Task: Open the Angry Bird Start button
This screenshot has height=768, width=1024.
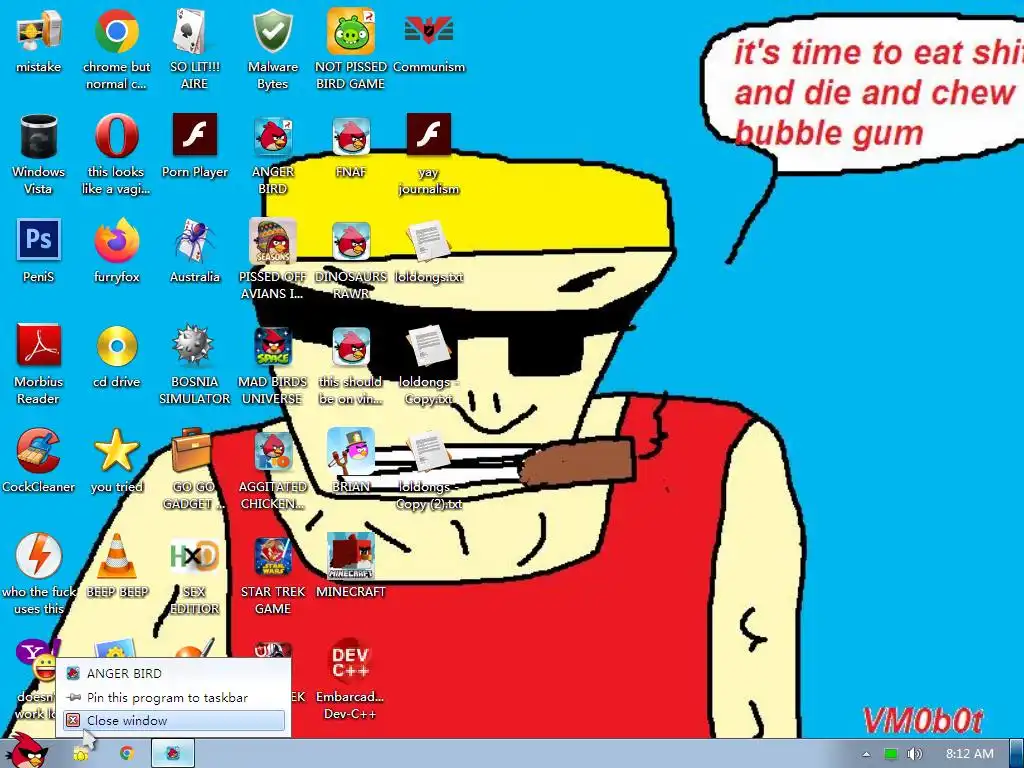Action: (28, 752)
